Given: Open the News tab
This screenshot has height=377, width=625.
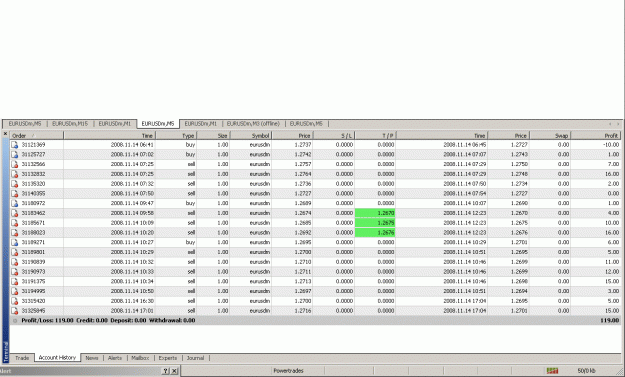Looking at the screenshot, I should coord(92,358).
